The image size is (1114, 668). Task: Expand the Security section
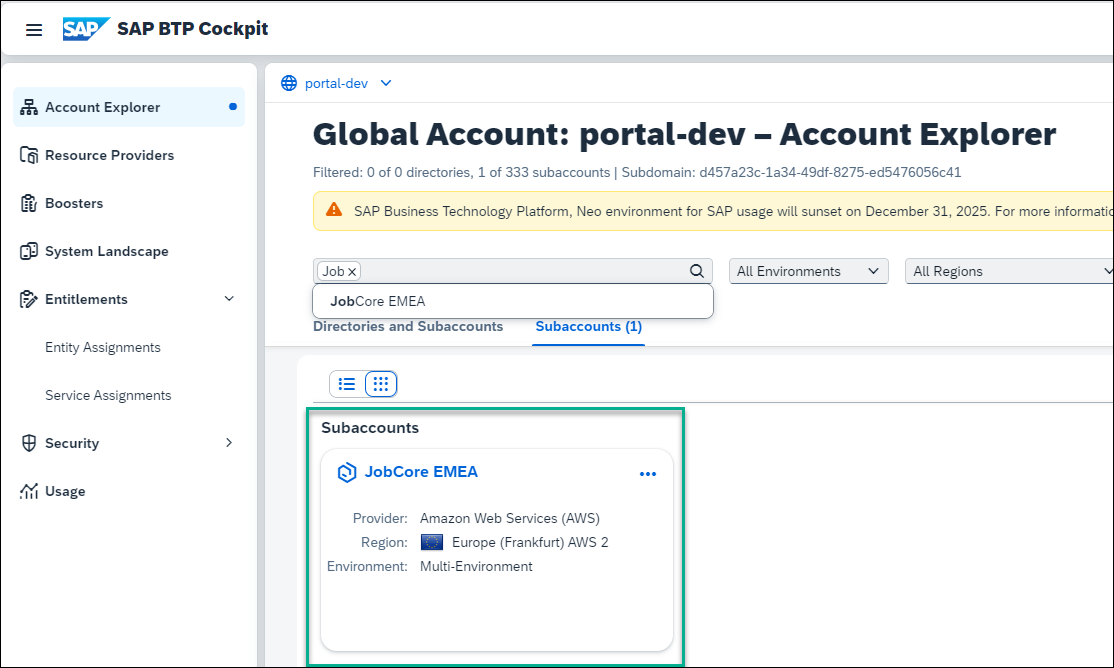(x=229, y=443)
